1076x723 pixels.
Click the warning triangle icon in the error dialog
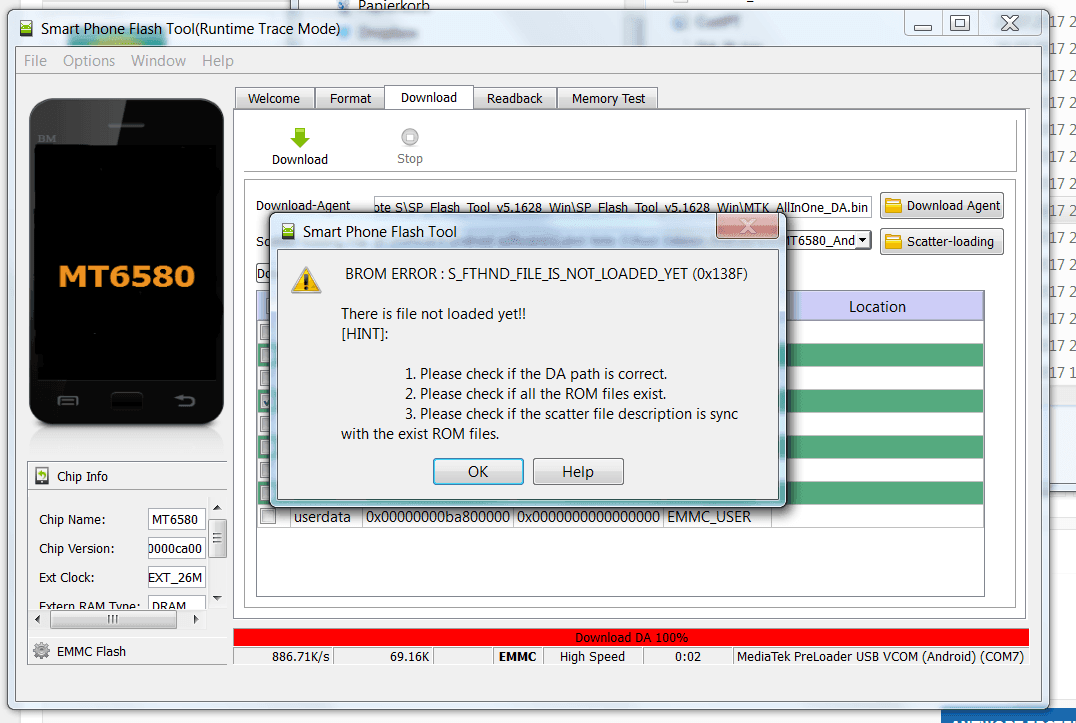[306, 280]
